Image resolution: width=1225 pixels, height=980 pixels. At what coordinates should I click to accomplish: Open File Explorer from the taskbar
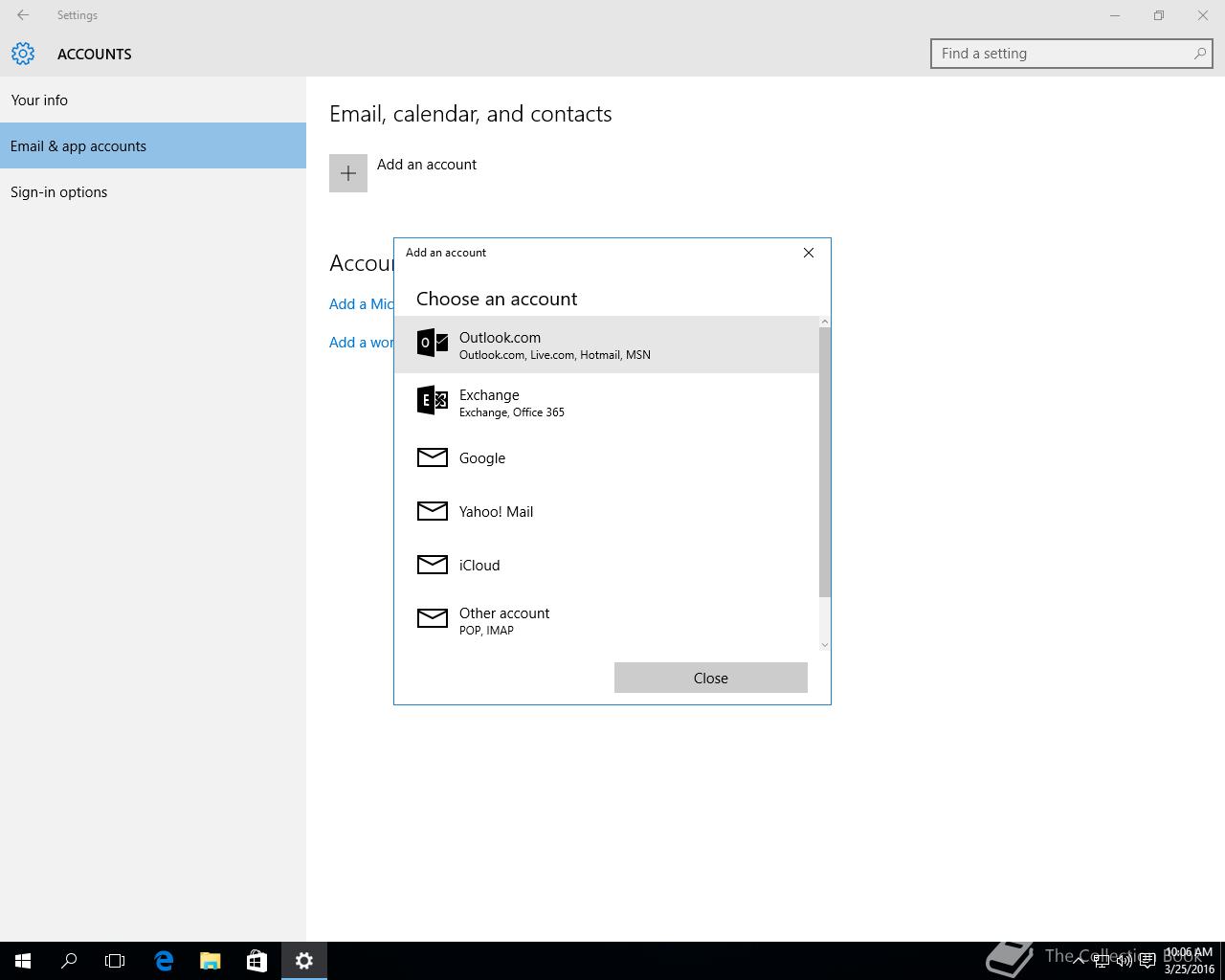pos(210,961)
